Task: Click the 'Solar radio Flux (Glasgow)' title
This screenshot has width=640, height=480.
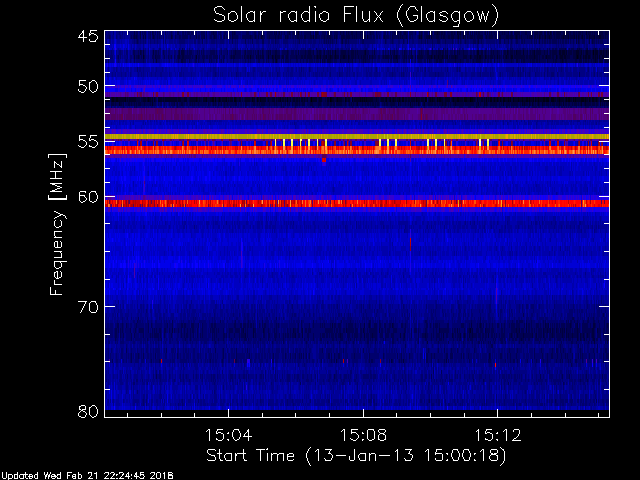Action: tap(356, 16)
